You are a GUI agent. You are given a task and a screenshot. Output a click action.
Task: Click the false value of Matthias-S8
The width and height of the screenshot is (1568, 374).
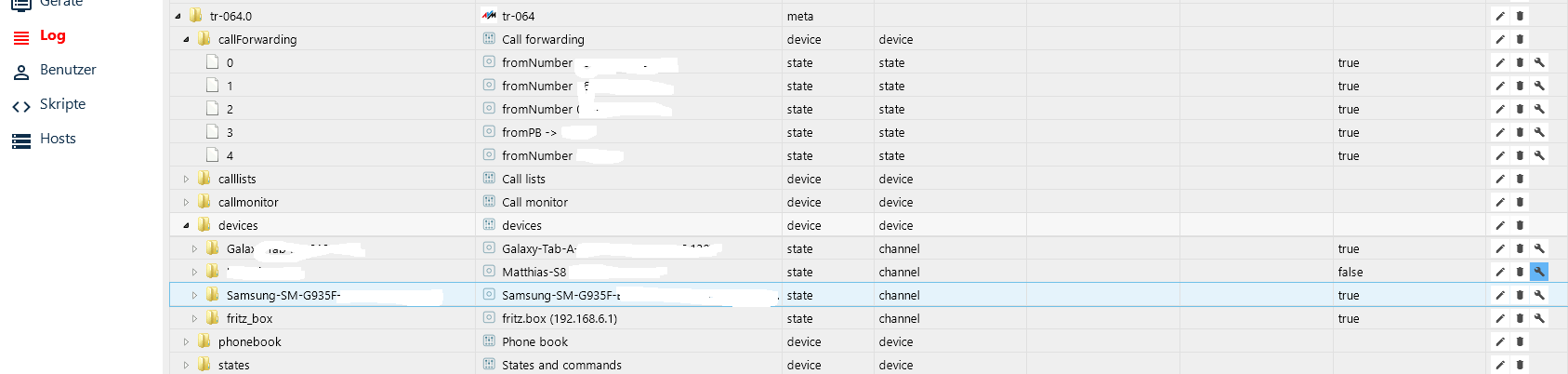[1351, 272]
